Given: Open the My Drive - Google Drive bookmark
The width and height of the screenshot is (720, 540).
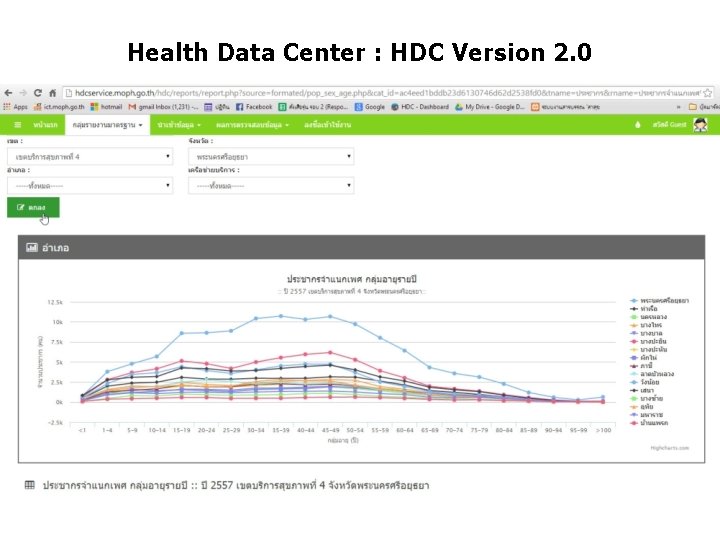Looking at the screenshot, I should point(489,107).
